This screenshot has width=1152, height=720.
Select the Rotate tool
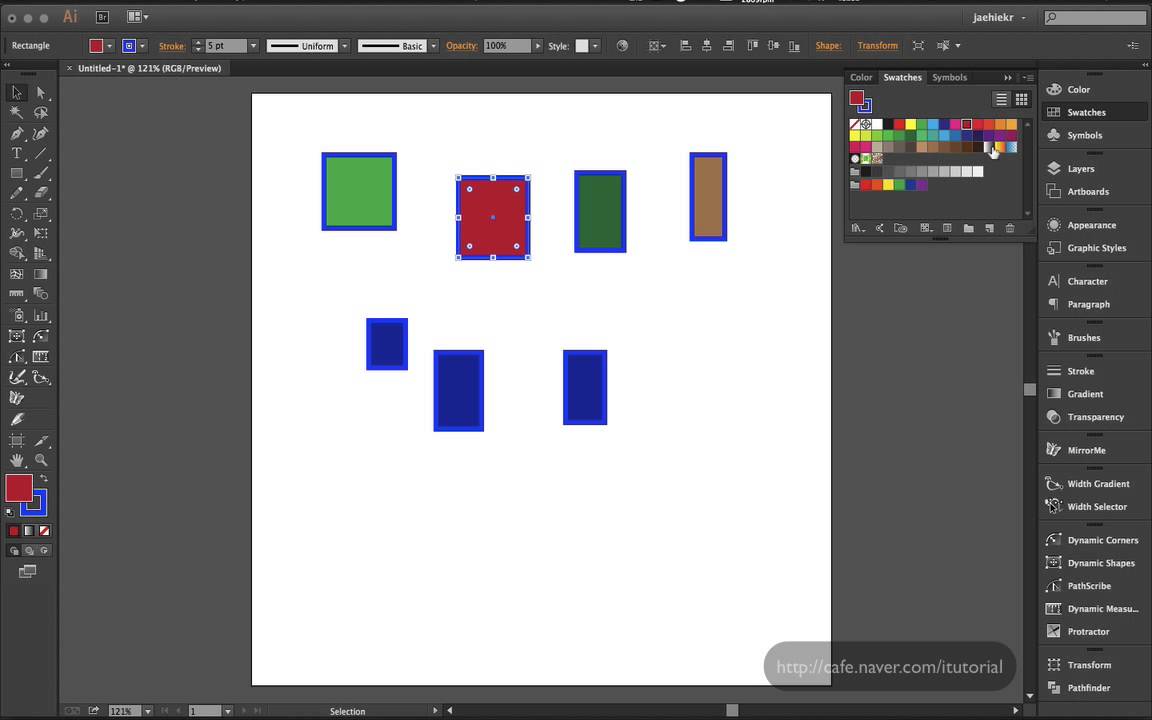pyautogui.click(x=16, y=214)
